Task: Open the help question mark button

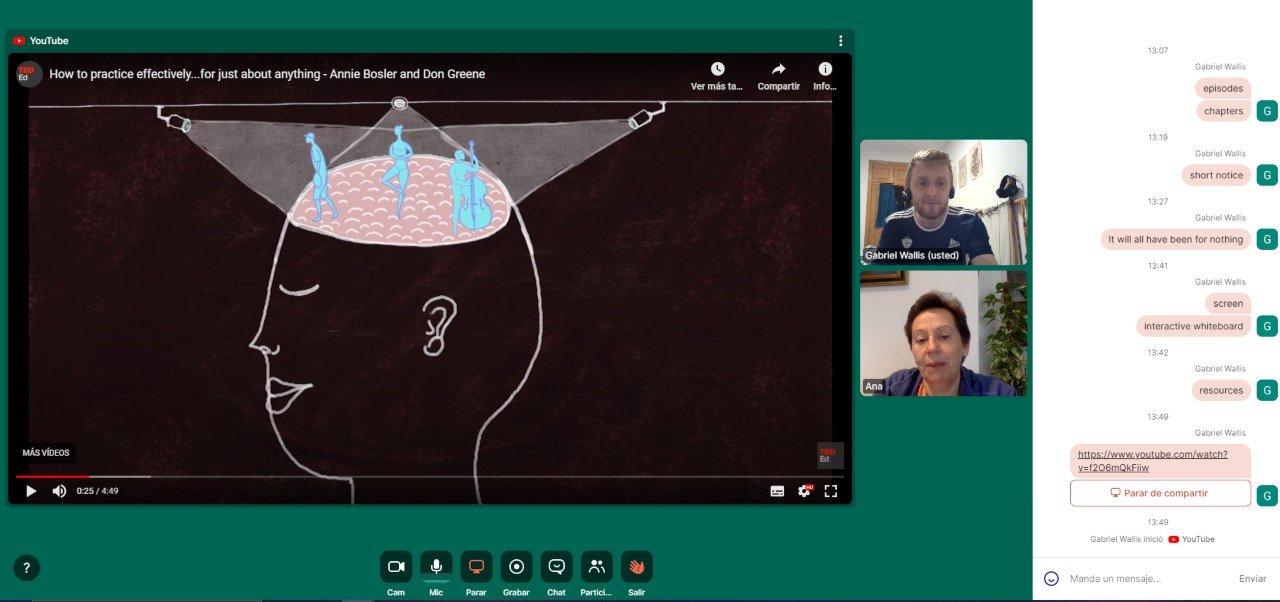Action: [x=27, y=568]
